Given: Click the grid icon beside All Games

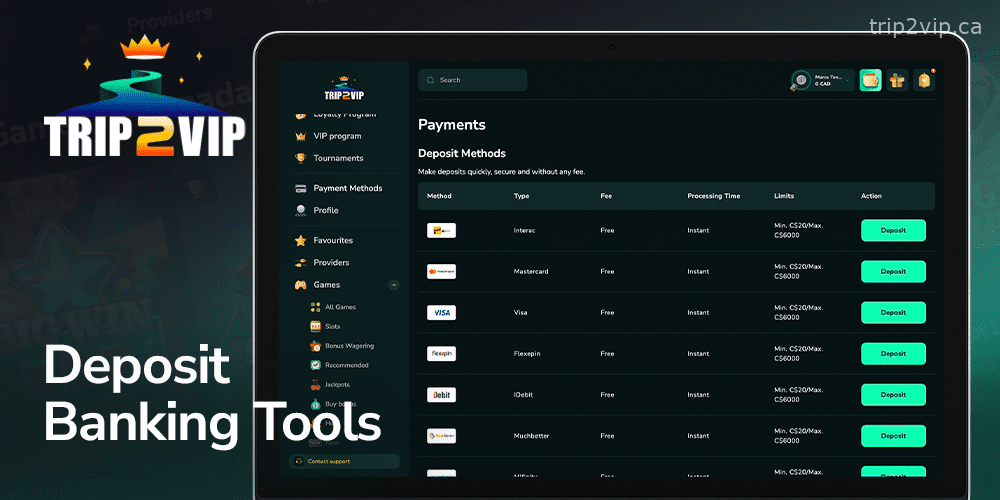Looking at the screenshot, I should tap(315, 307).
